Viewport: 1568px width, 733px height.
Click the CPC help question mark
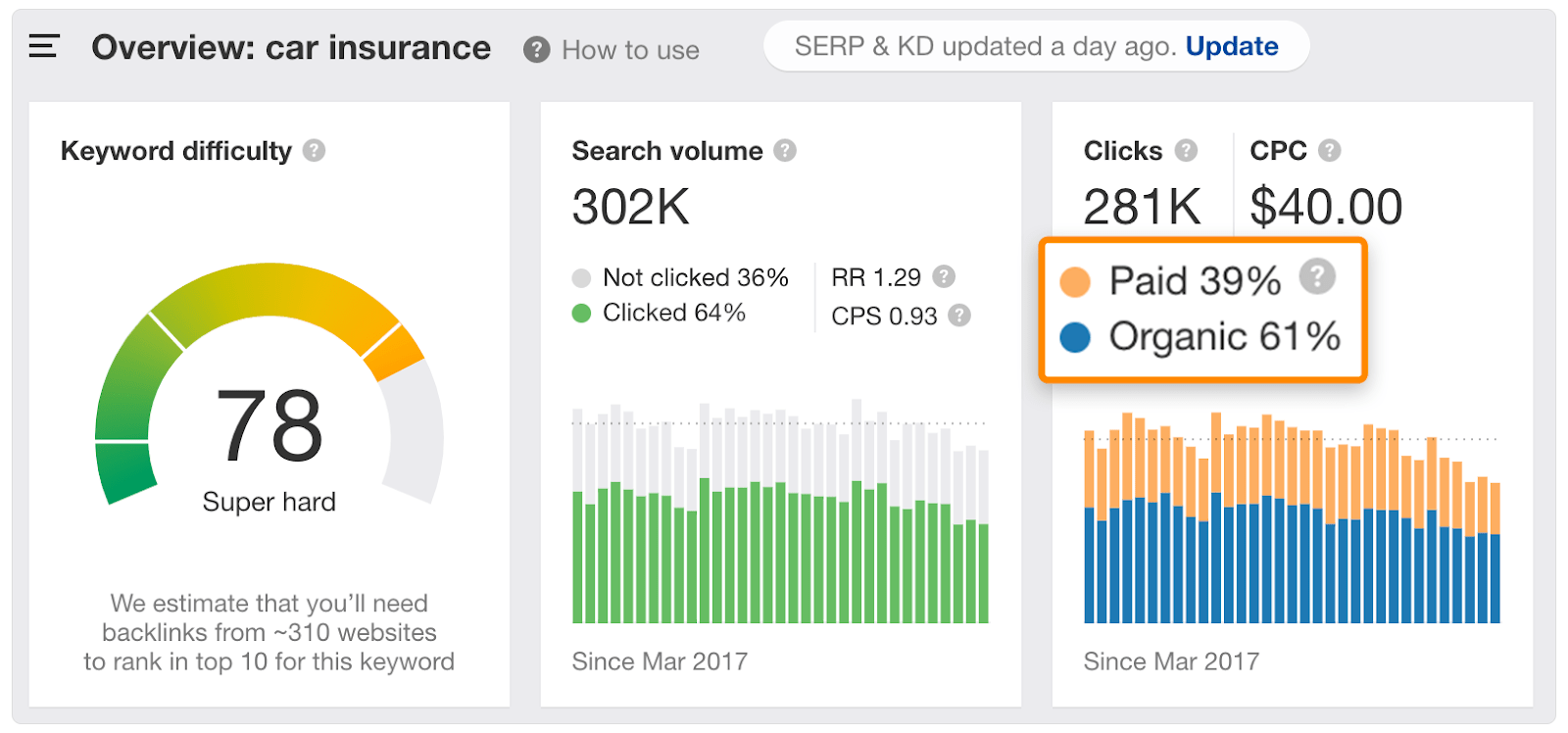pos(1329,150)
